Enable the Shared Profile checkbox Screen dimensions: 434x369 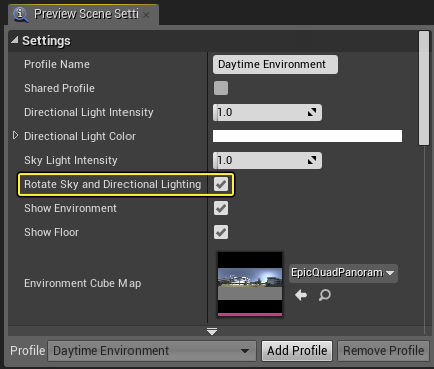(221, 88)
